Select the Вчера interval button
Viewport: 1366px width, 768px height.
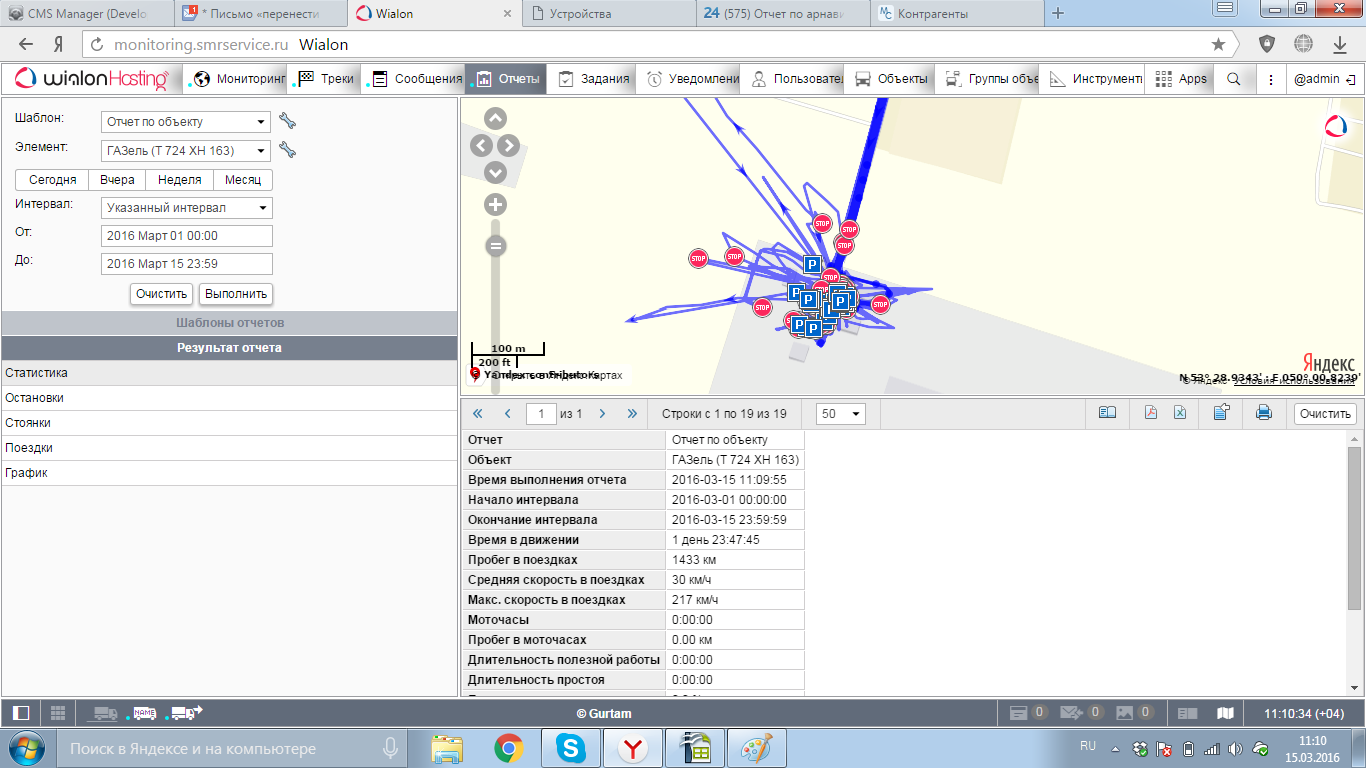pos(117,180)
